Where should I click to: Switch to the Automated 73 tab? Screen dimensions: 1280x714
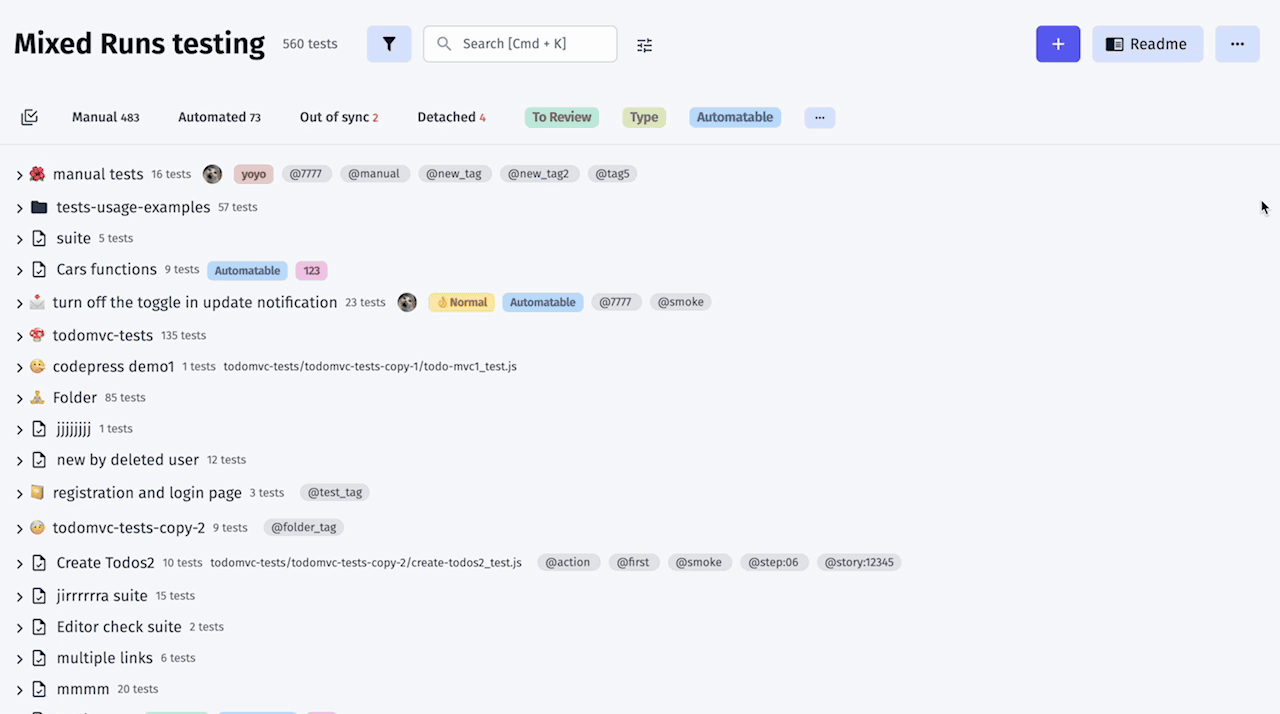[x=219, y=117]
